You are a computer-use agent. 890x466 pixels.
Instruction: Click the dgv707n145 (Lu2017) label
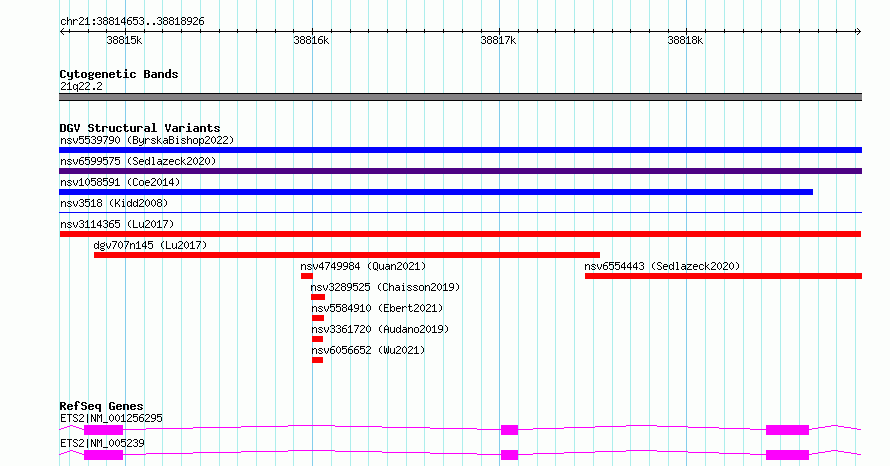[150, 245]
